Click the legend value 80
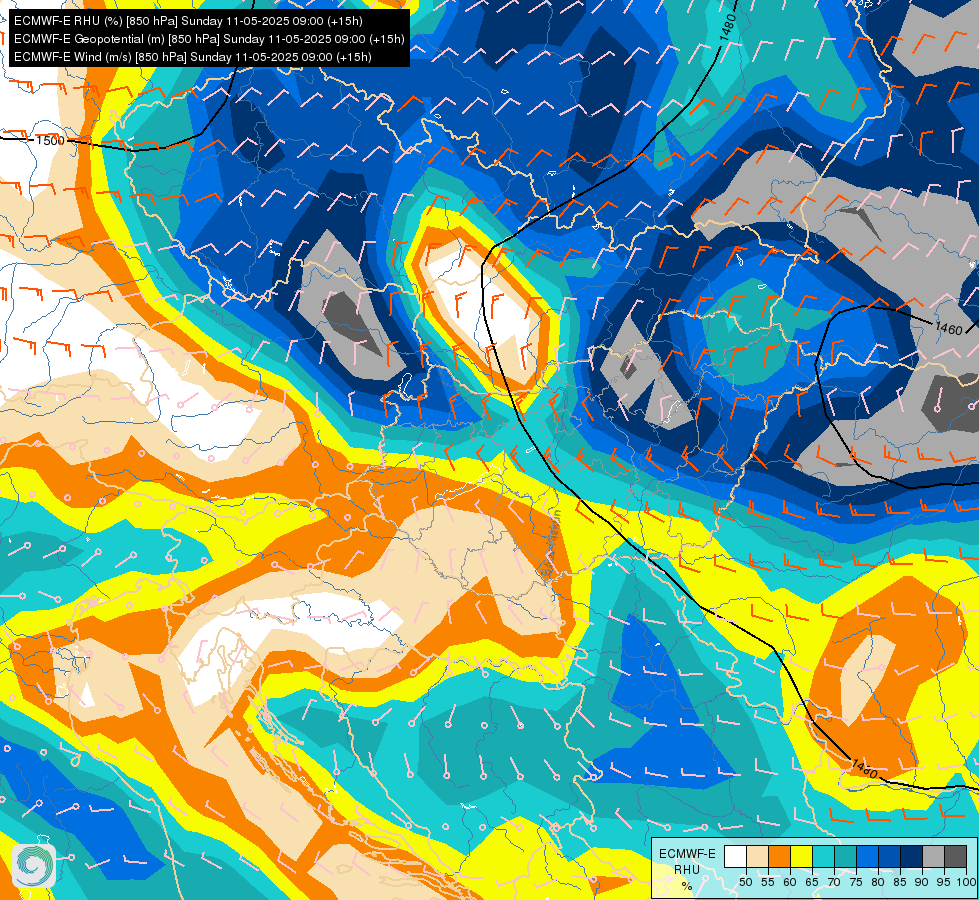The width and height of the screenshot is (979, 900). coord(878,882)
